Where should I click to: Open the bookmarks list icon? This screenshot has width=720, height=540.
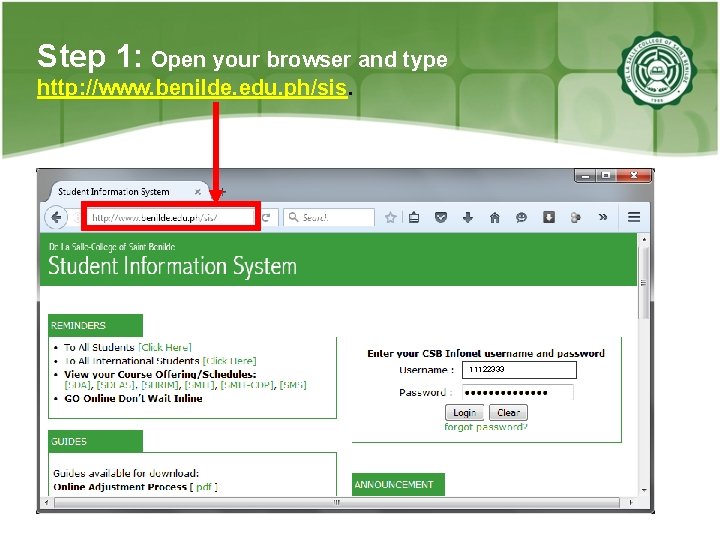414,217
